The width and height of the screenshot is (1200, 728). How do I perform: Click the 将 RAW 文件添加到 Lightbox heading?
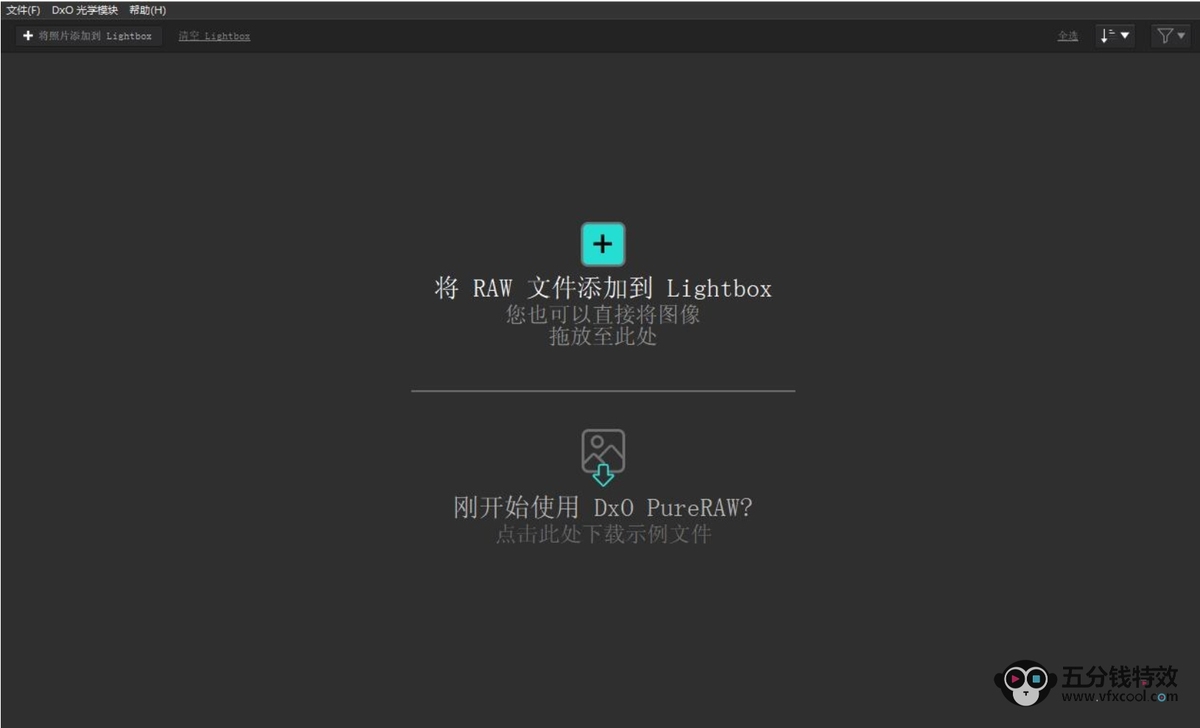point(603,289)
